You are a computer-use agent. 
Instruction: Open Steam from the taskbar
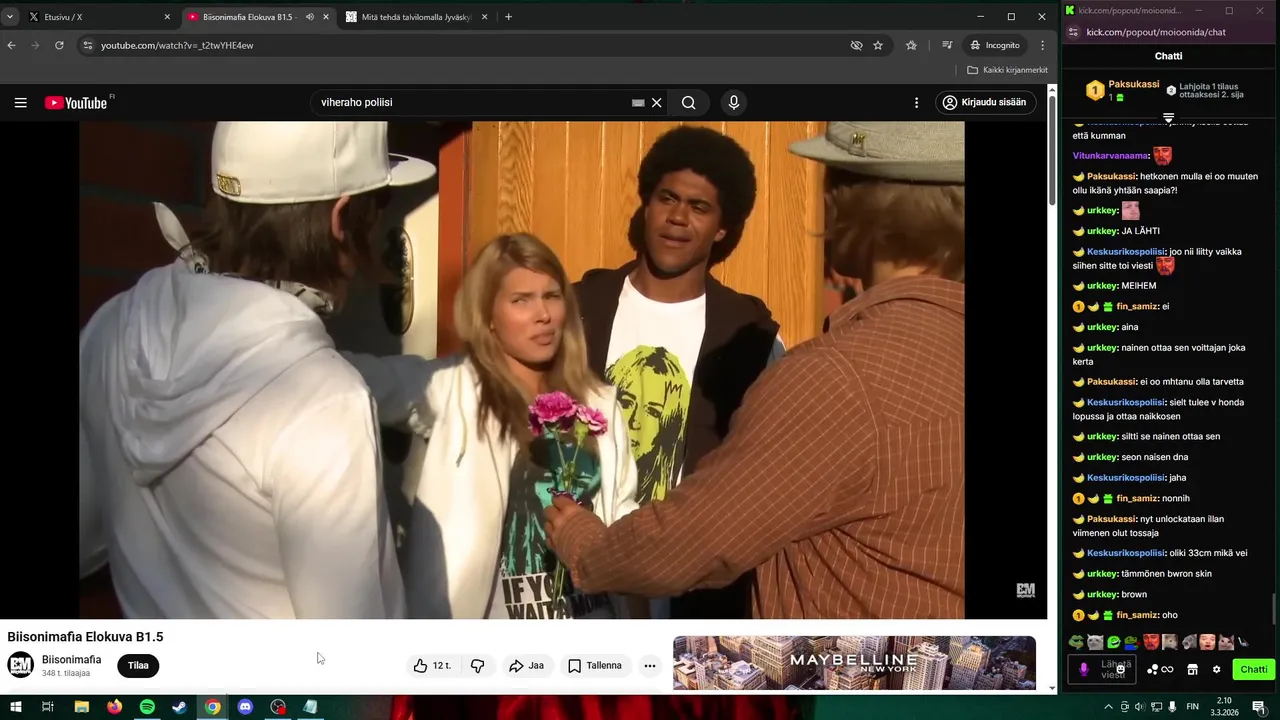180,707
